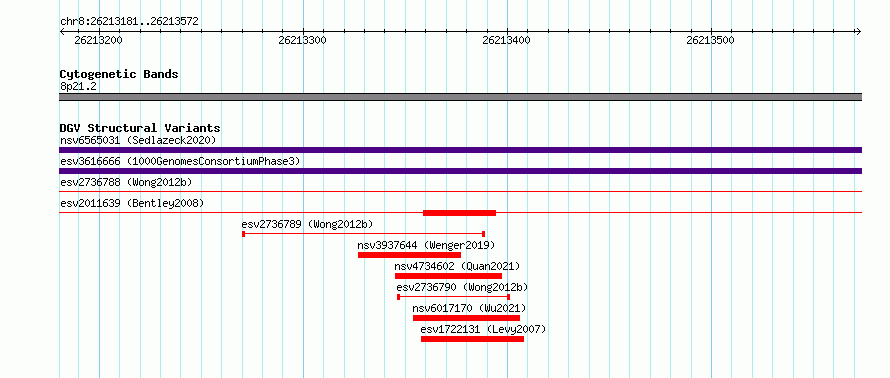This screenshot has width=890, height=378.
Task: Select the thin red line of esv2736790
Action: tap(454, 297)
